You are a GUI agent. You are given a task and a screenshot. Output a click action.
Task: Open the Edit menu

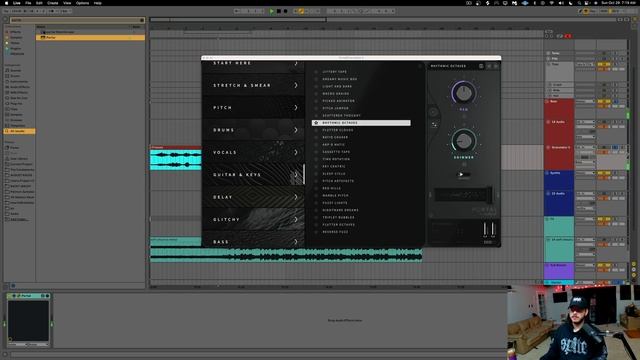[x=39, y=3]
